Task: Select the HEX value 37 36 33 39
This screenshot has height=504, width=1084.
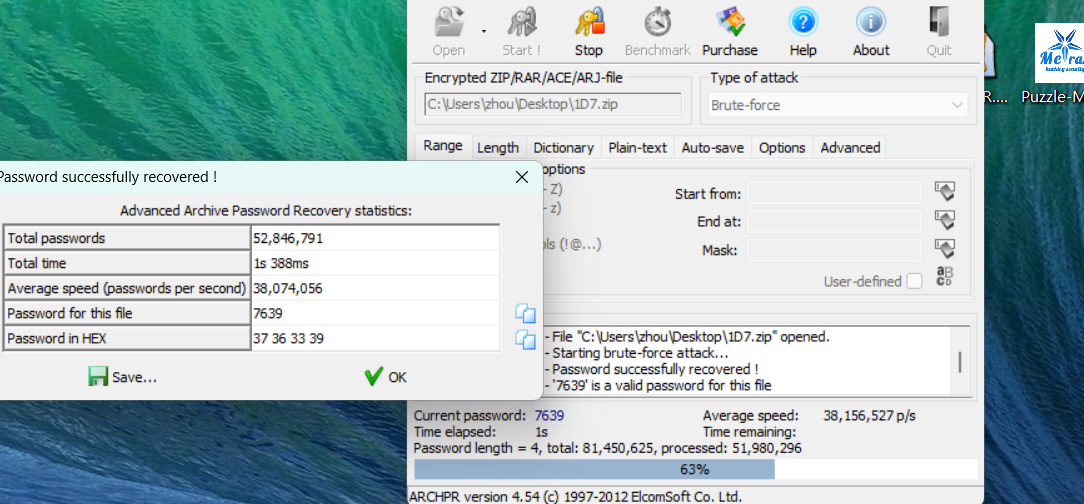Action: 375,338
